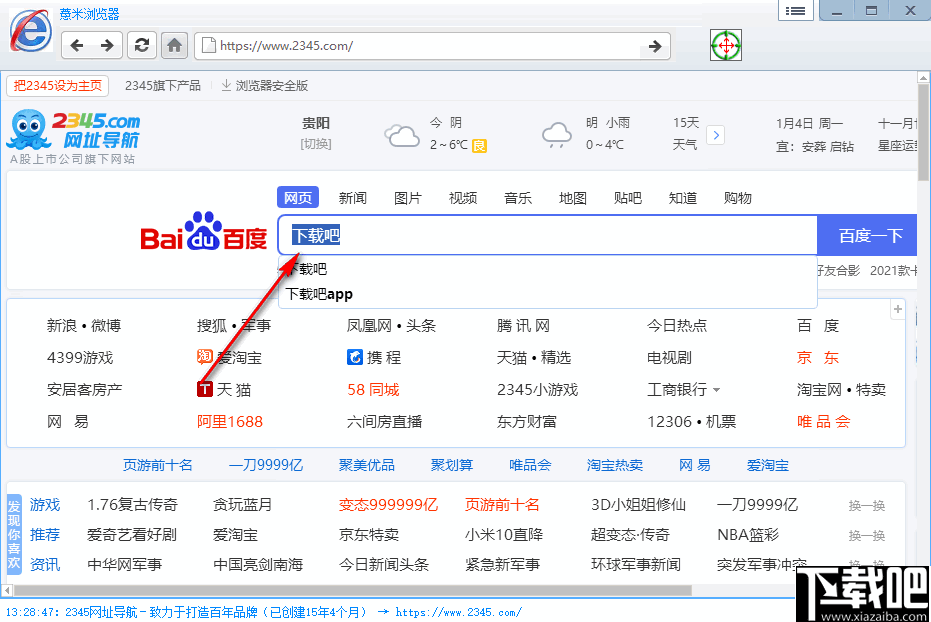931x622 pixels.
Task: Open the 东方财富 link
Action: 527,421
